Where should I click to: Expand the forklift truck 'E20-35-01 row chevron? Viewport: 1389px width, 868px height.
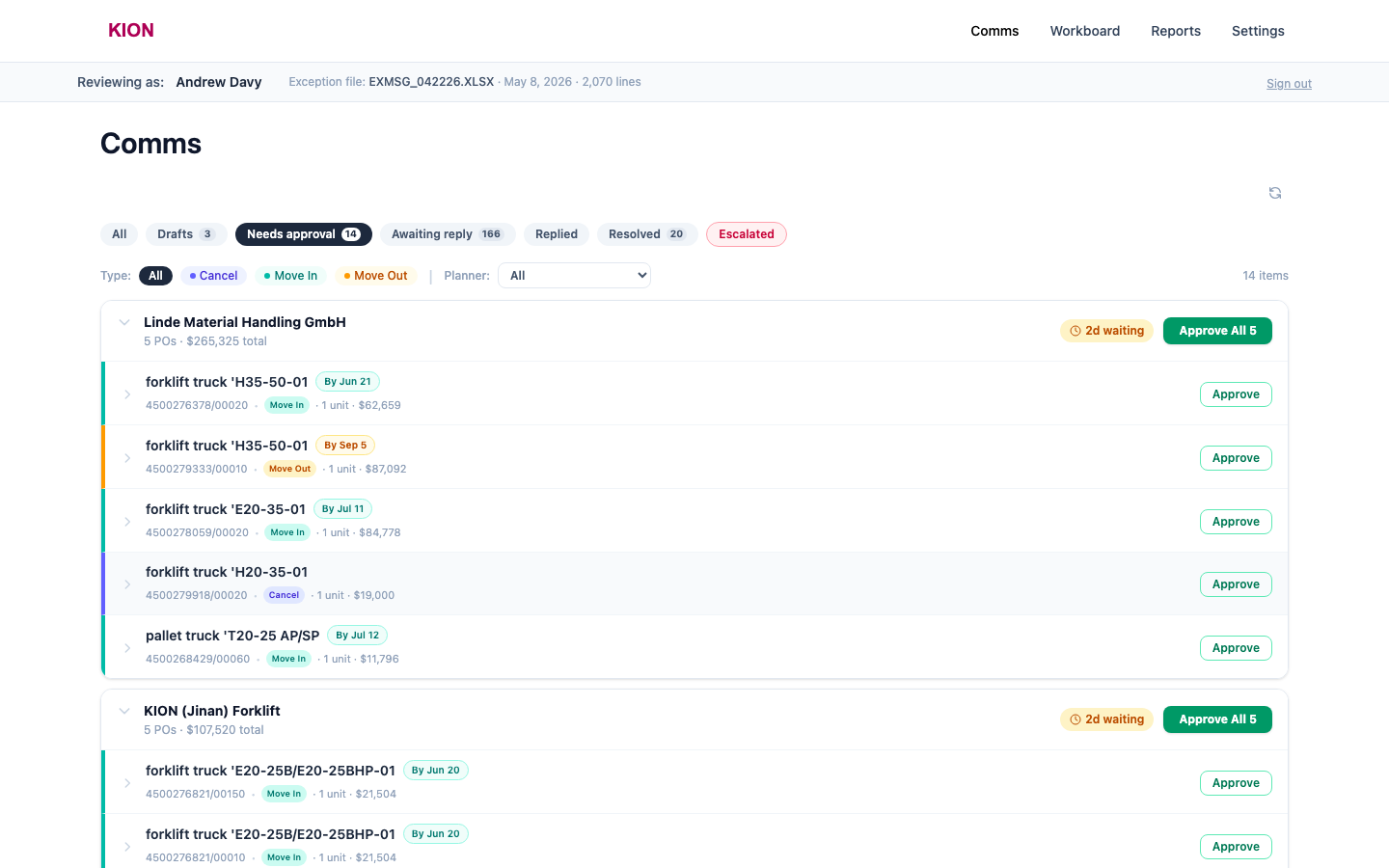(127, 522)
